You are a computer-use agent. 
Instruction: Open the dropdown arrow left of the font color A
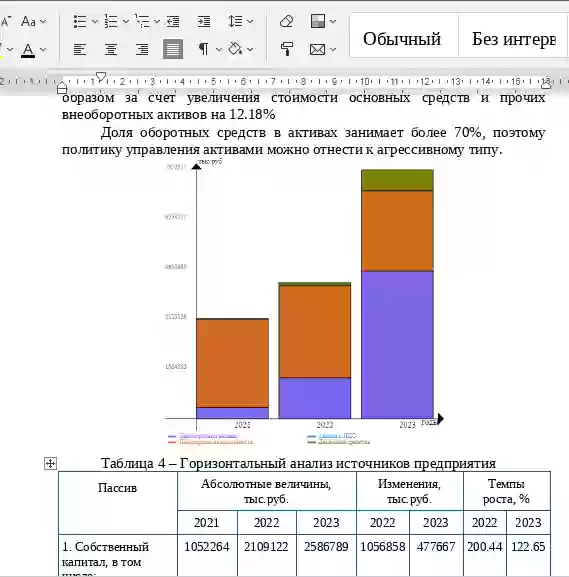[10, 50]
